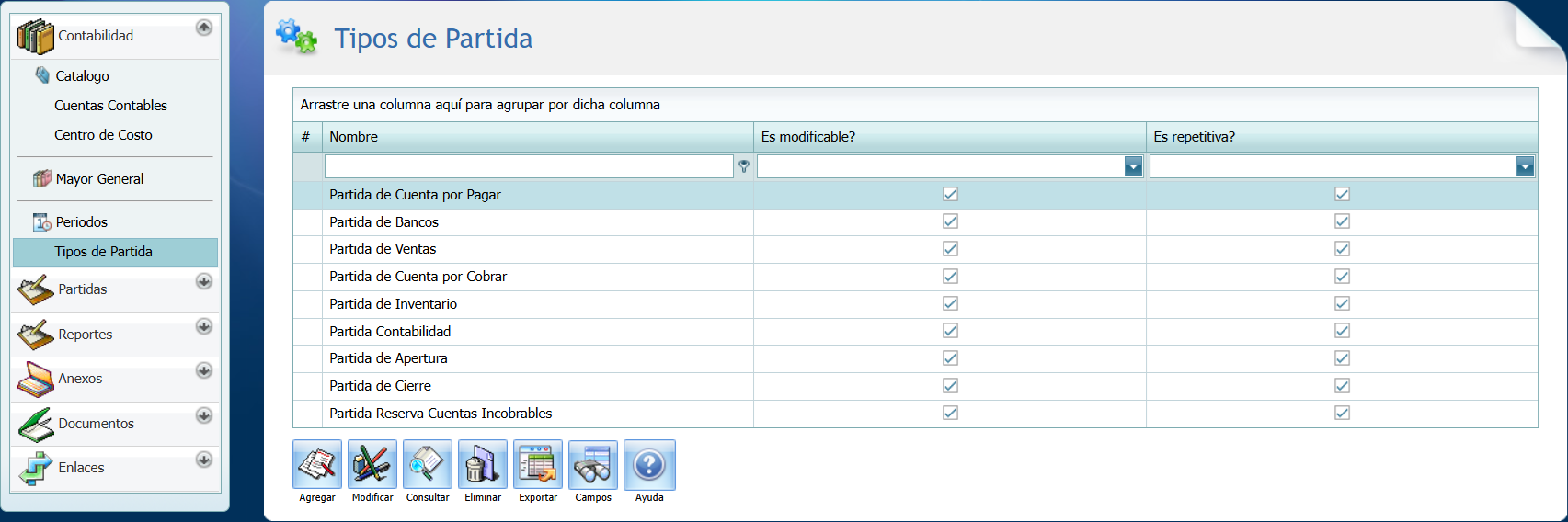Viewport: 1568px width, 522px height.
Task: Open the Es repetitiva filter dropdown
Action: point(1525,166)
